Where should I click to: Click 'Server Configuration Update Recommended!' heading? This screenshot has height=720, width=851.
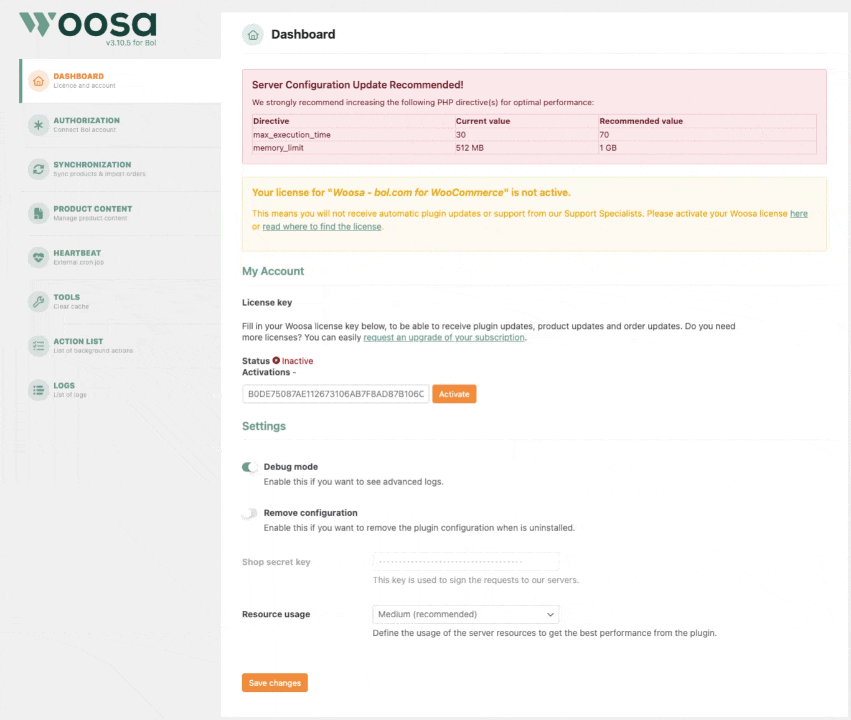click(358, 85)
